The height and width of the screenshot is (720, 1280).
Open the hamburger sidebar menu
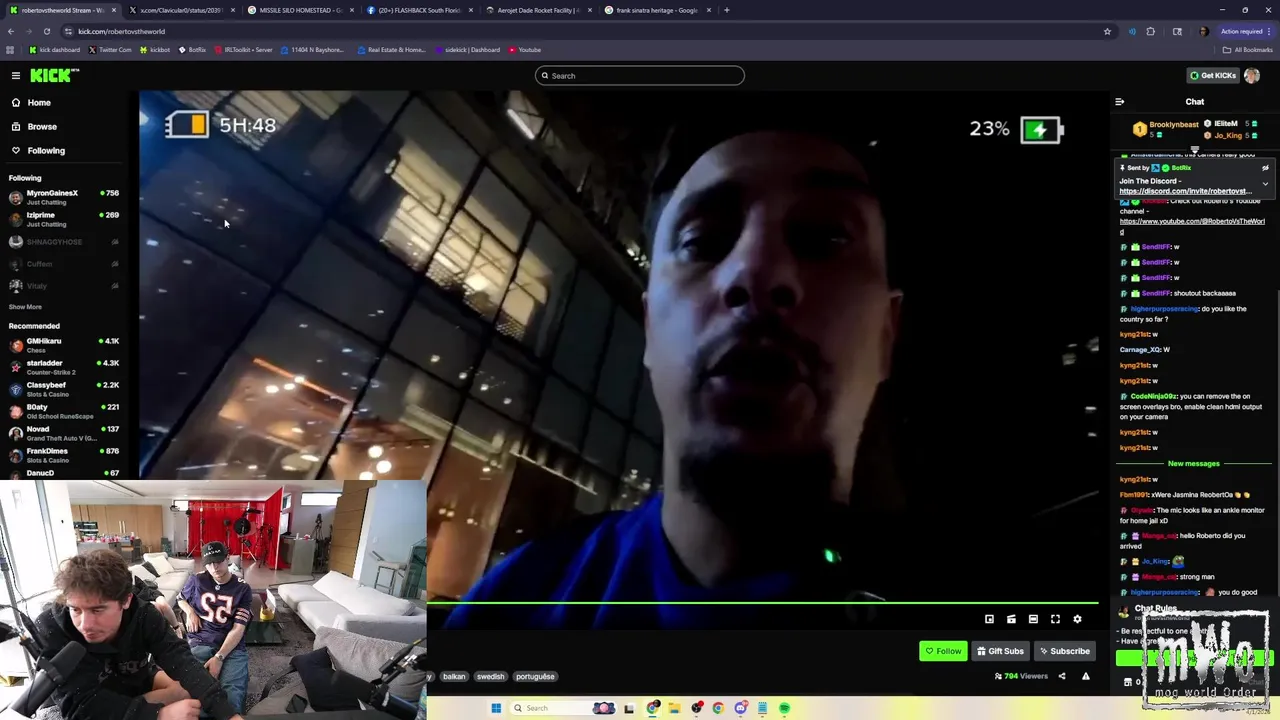(16, 75)
